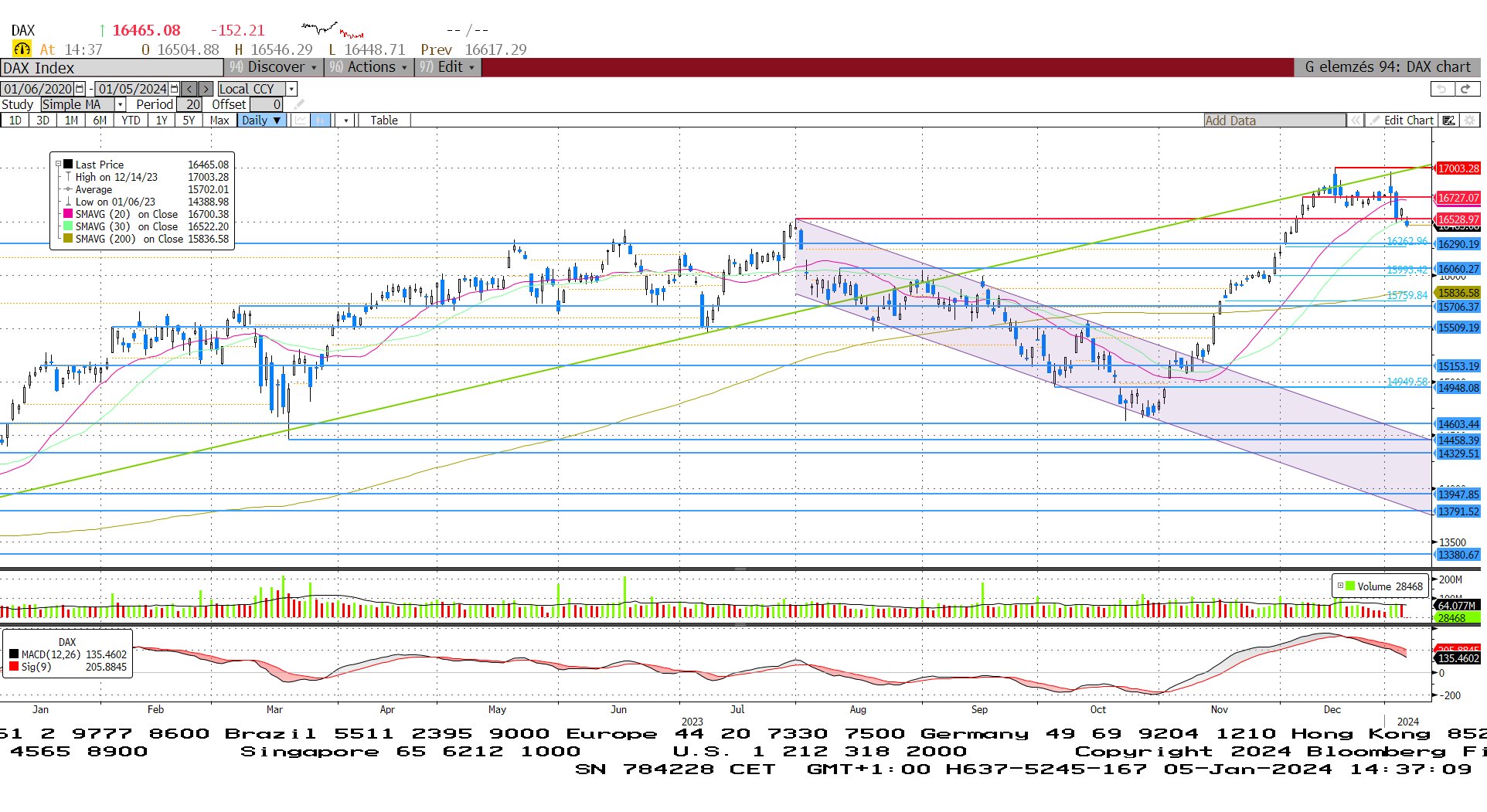Open the start date calendar picker
Viewport: 1487px width, 812px height.
(x=80, y=89)
